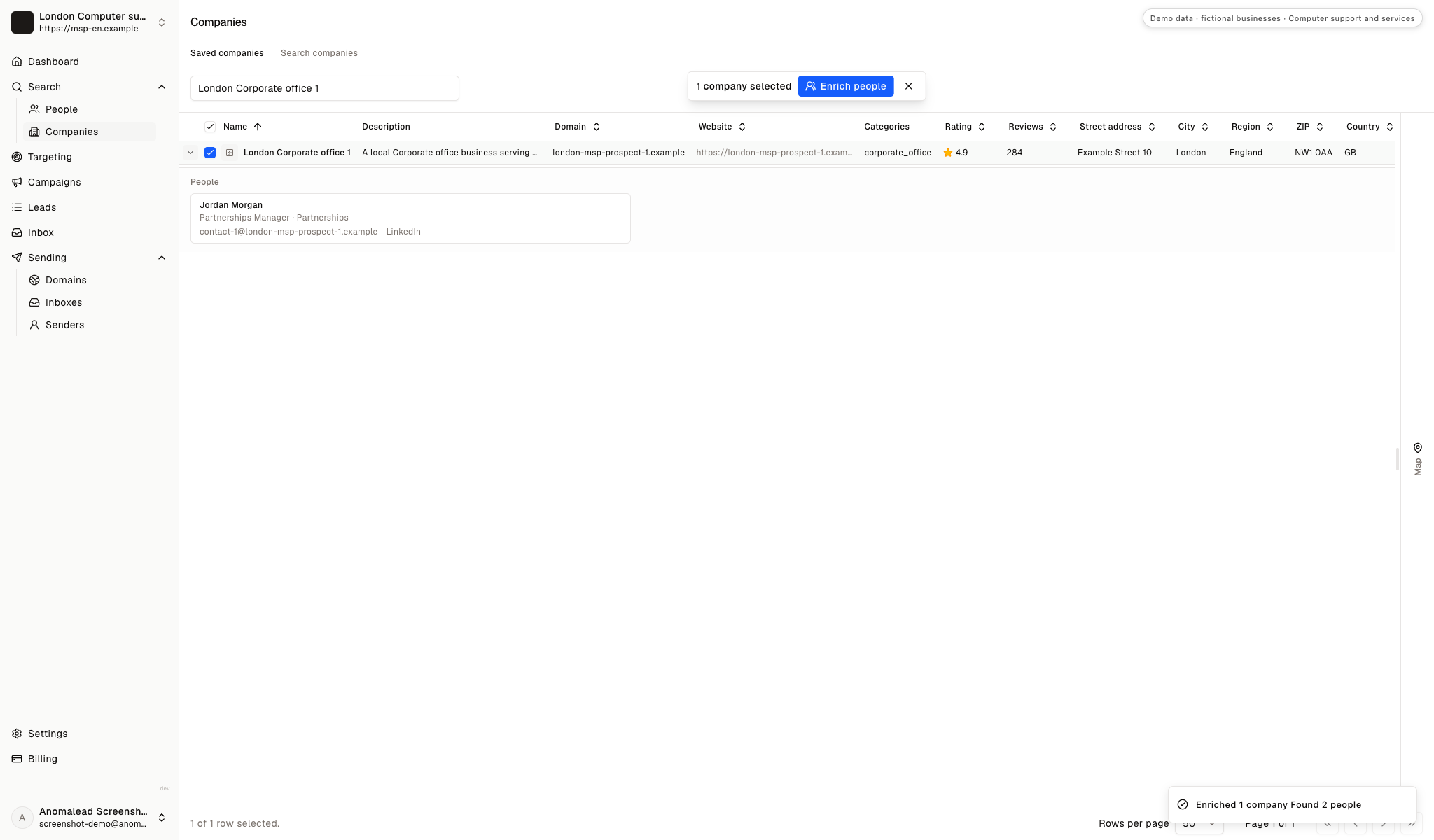Focus the company search input field
1434x840 pixels.
(x=325, y=88)
